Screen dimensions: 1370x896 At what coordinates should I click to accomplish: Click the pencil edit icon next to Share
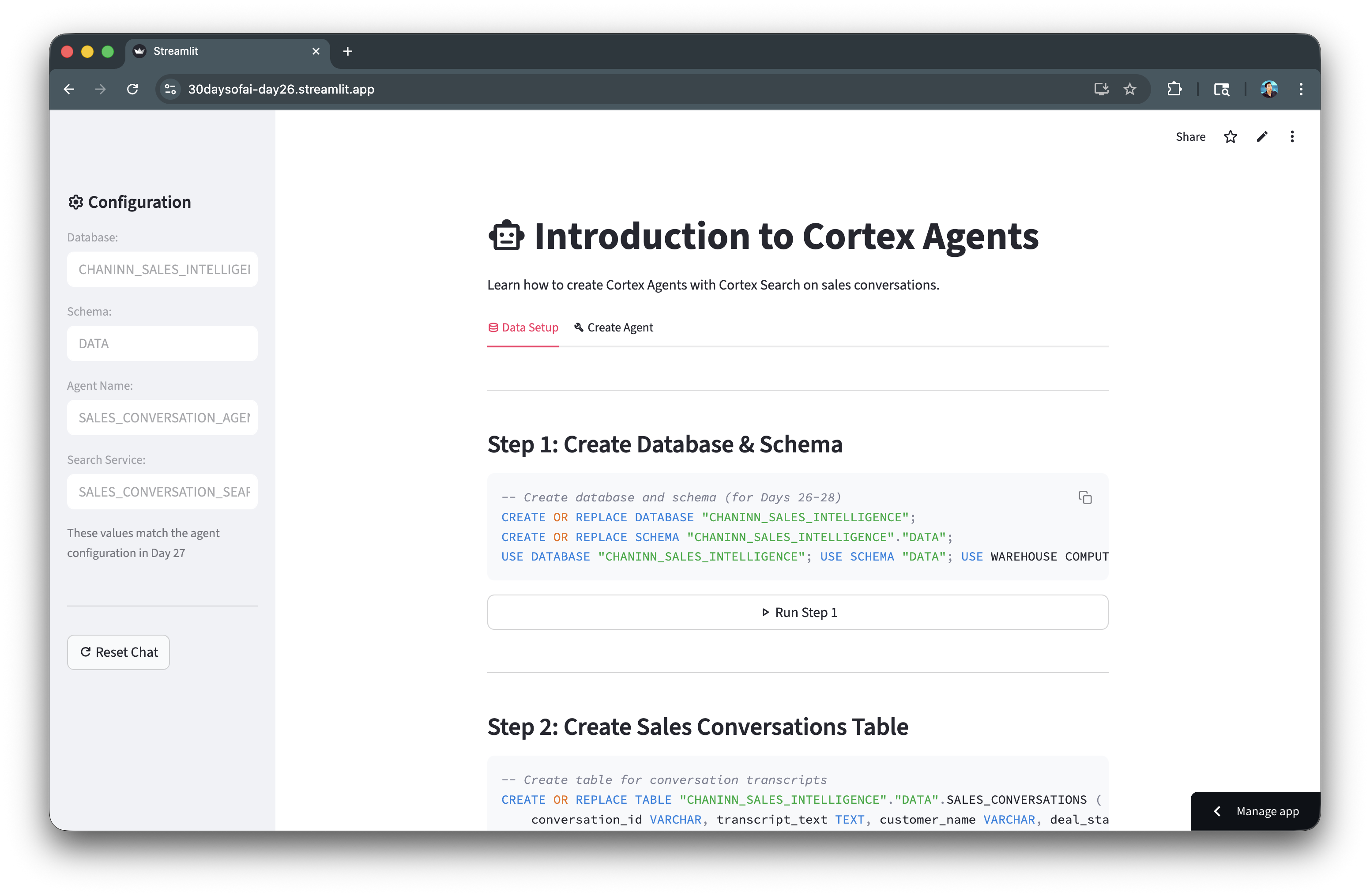[x=1262, y=136]
